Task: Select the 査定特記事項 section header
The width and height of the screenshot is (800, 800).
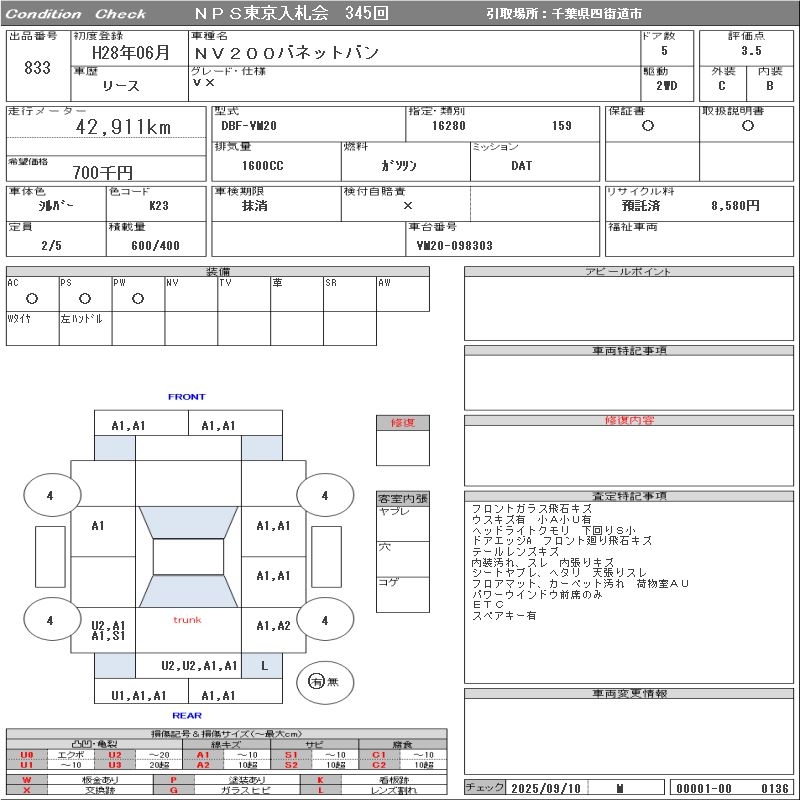Action: (629, 496)
